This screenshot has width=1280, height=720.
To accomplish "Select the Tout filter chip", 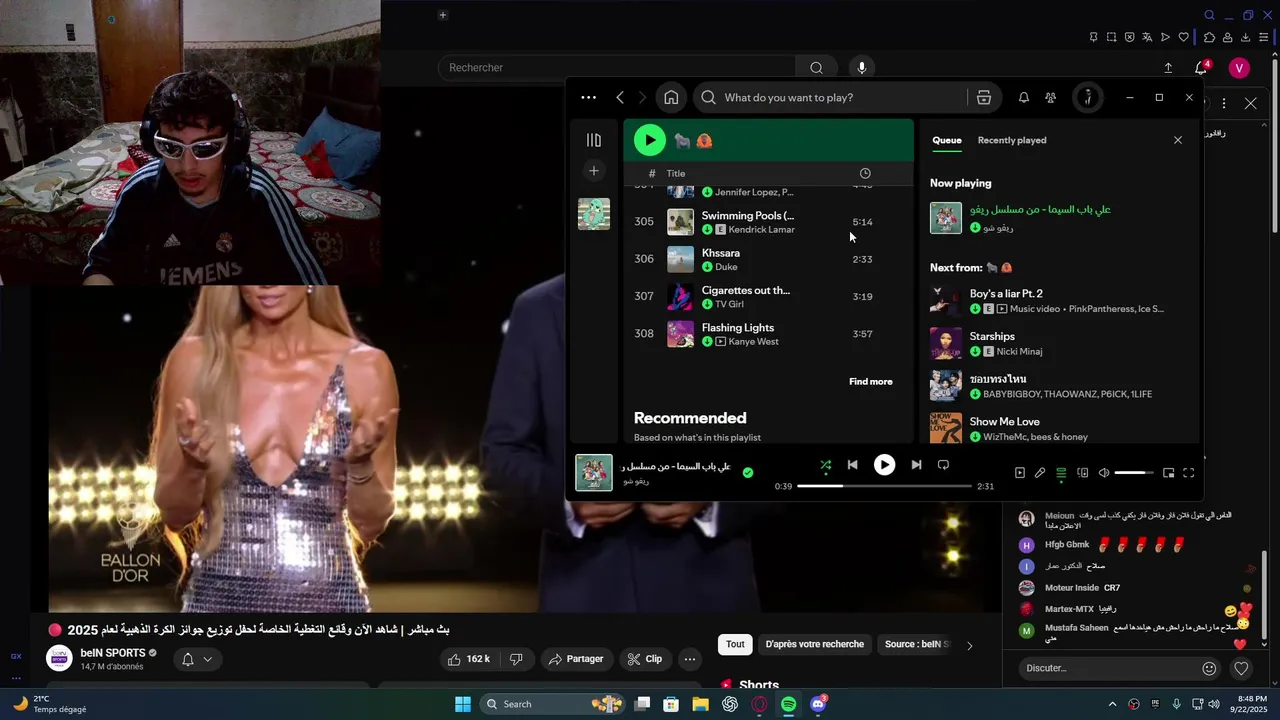I will click(x=735, y=645).
